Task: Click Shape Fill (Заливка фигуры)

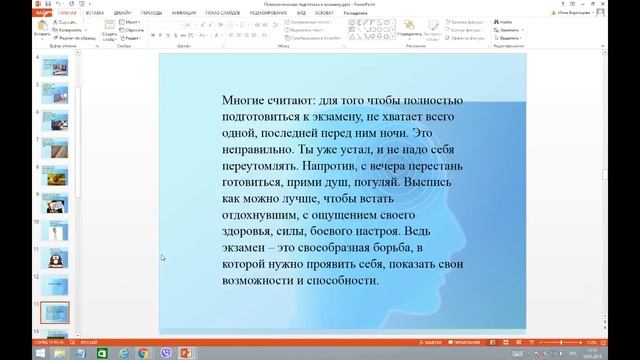Action: coord(465,22)
